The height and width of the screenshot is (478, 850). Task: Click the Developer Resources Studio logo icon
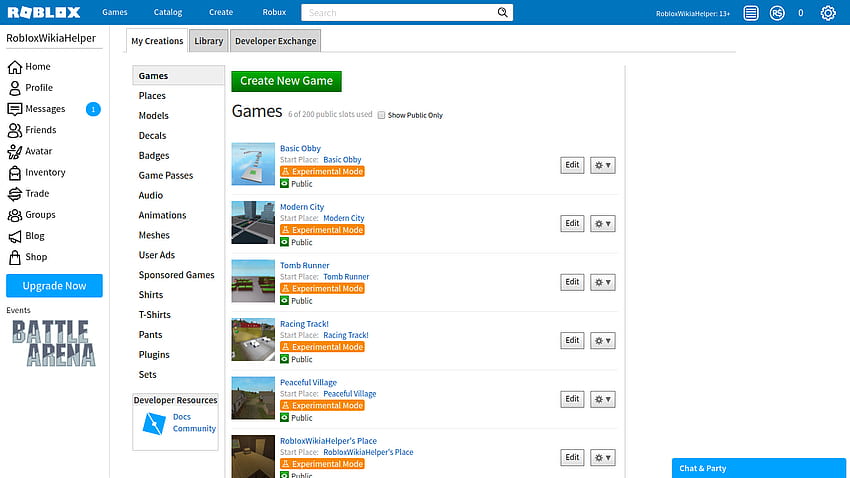154,424
